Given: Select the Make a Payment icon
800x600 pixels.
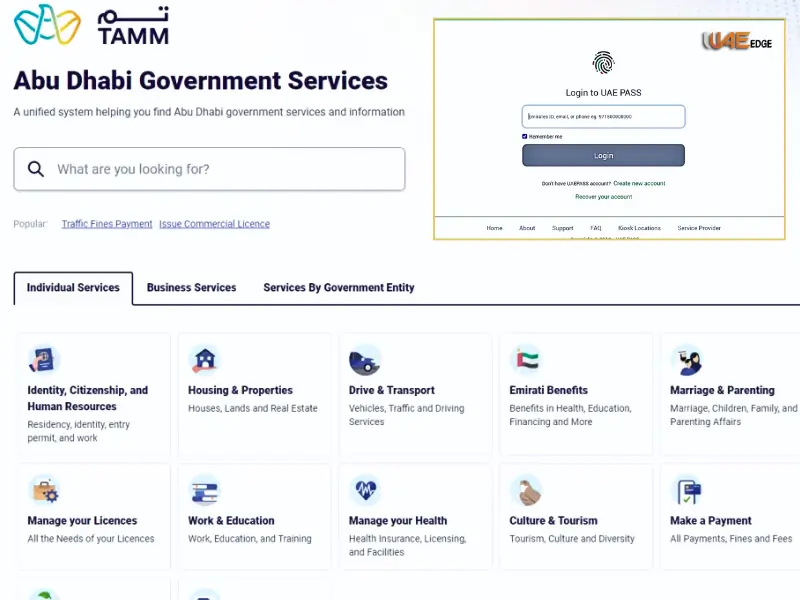Looking at the screenshot, I should pyautogui.click(x=687, y=490).
